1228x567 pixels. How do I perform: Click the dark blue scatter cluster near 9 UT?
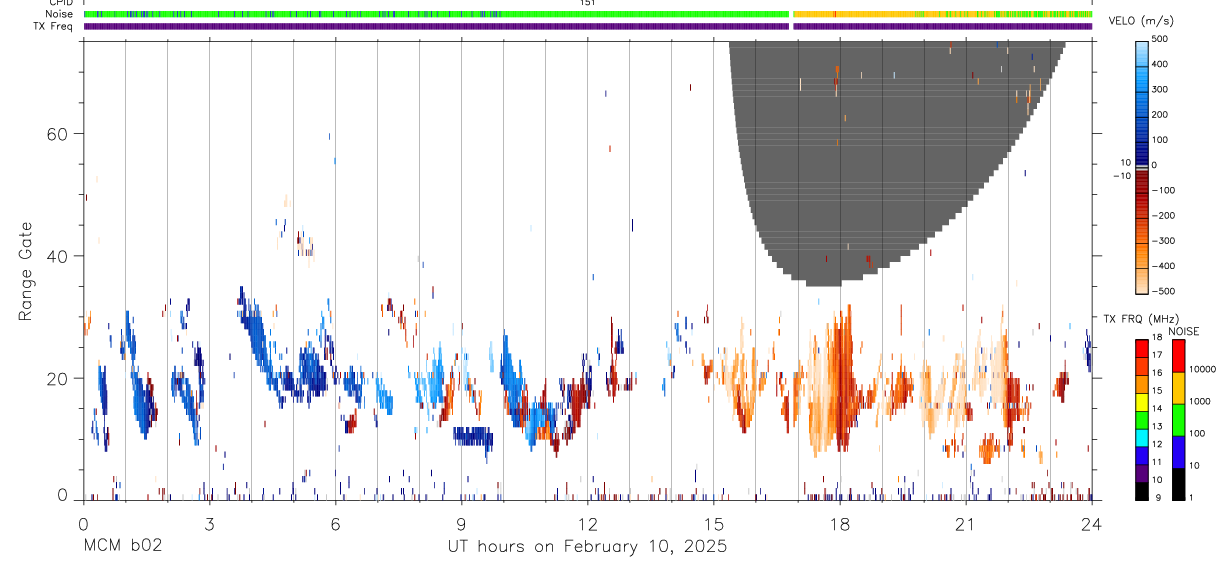pyautogui.click(x=473, y=438)
